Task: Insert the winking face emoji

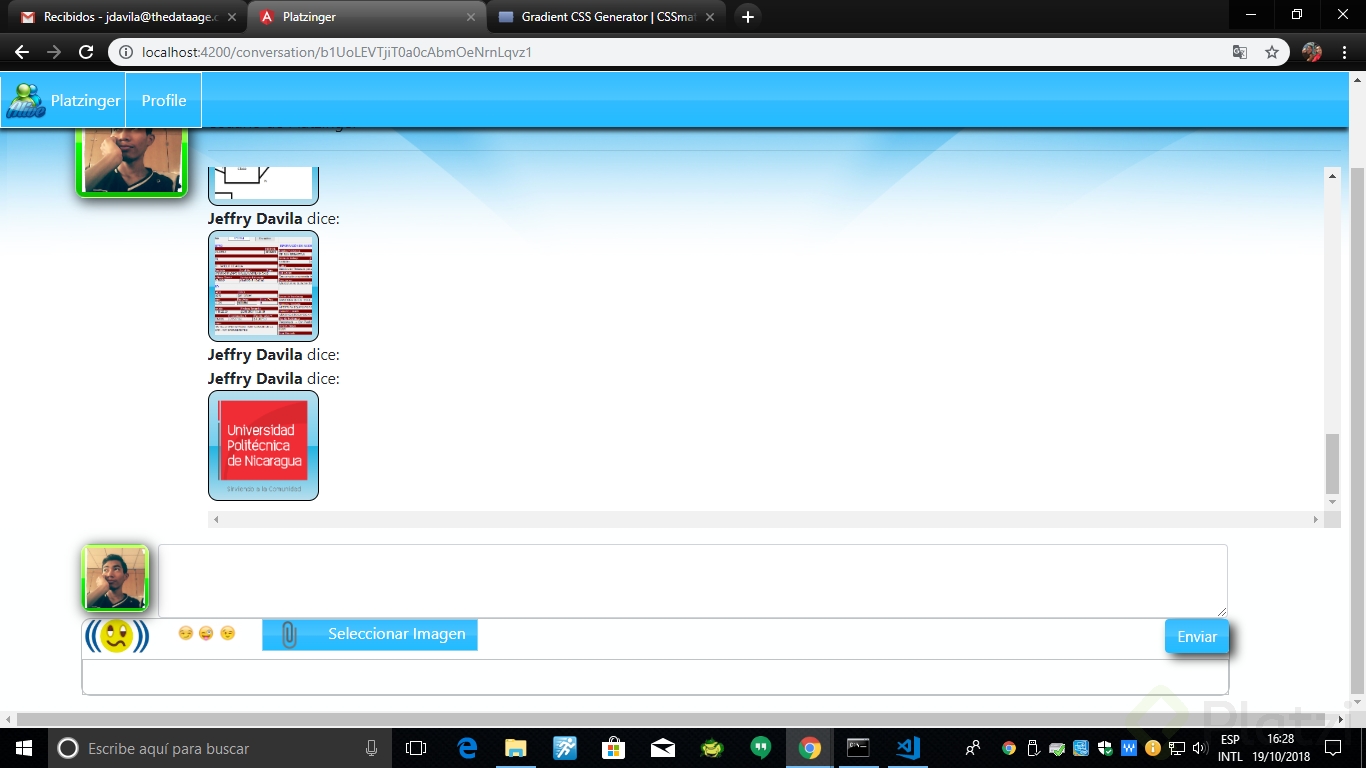Action: click(228, 633)
